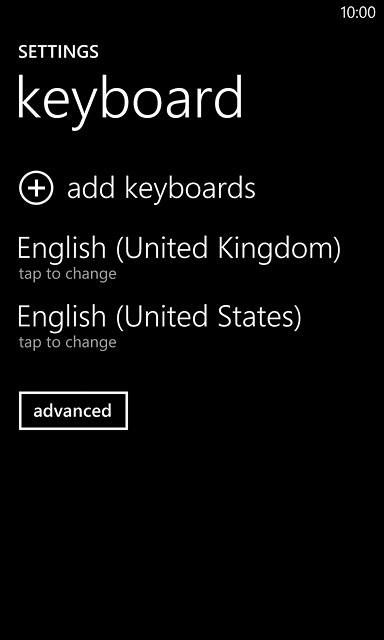
Task: Tap 'tap to change' under United Kingdom
Action: (x=67, y=274)
